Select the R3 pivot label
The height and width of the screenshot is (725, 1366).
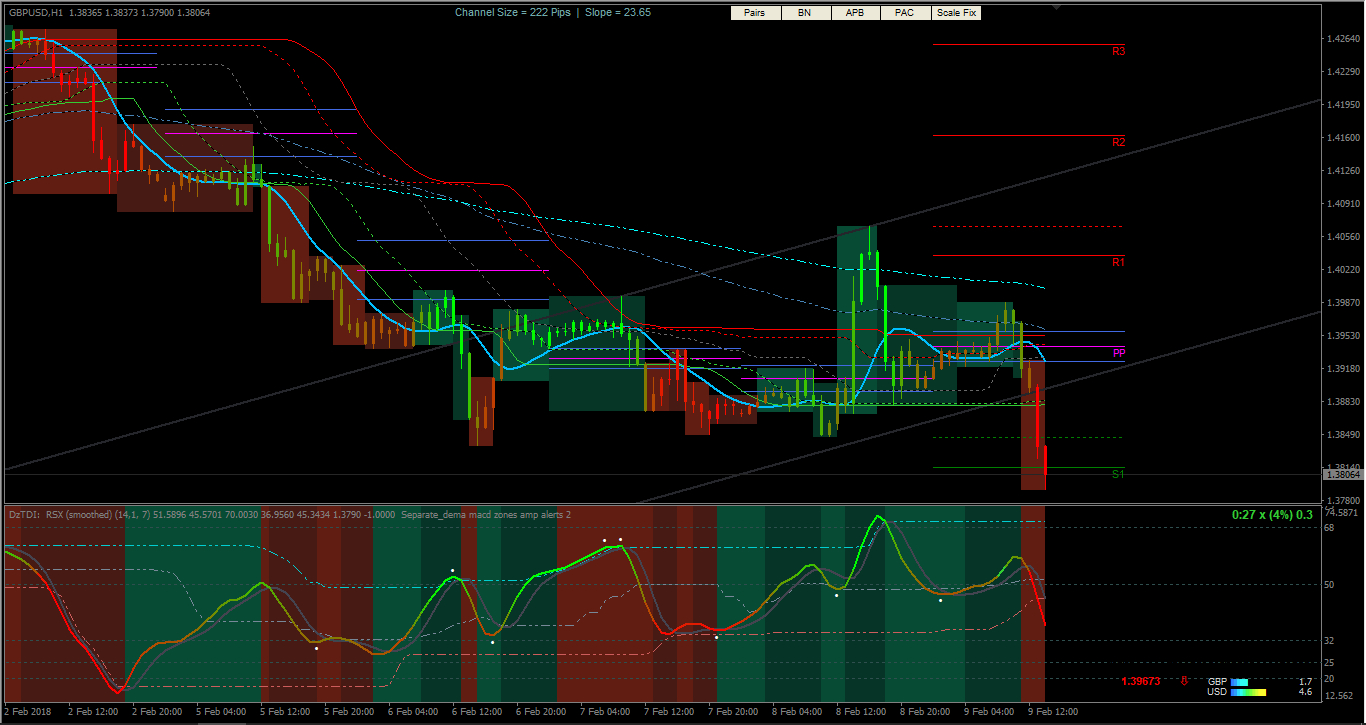pos(1119,50)
